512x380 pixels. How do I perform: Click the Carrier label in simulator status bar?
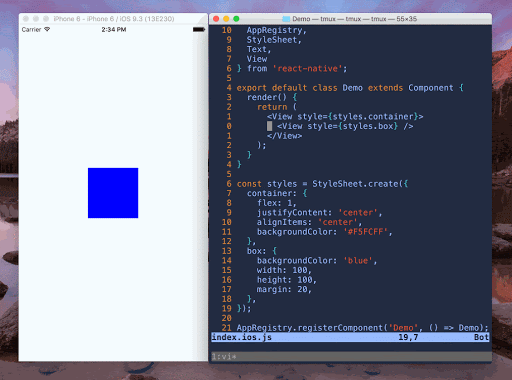(31, 30)
